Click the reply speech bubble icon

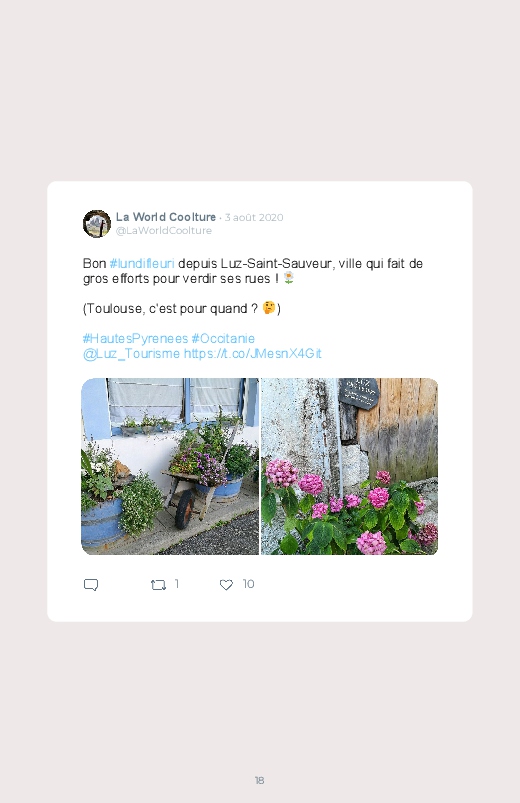[x=91, y=585]
